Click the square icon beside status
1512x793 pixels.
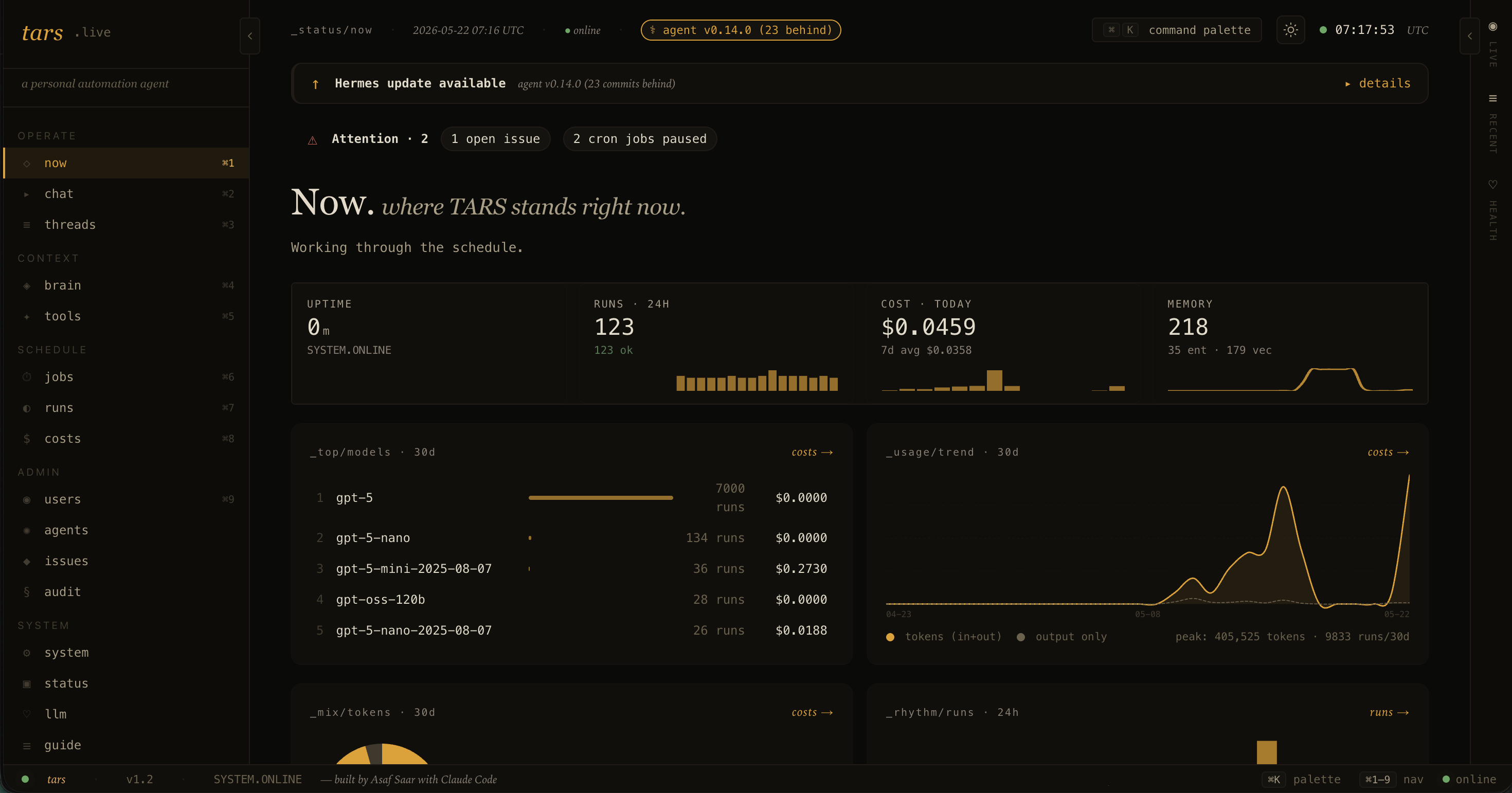[26, 684]
